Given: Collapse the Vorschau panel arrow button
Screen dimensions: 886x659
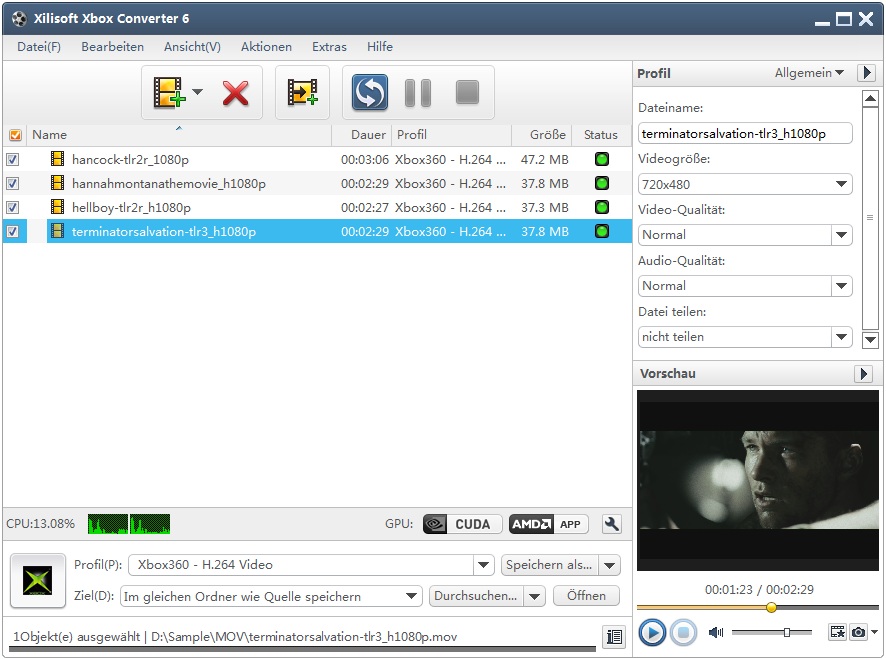Looking at the screenshot, I should click(863, 374).
